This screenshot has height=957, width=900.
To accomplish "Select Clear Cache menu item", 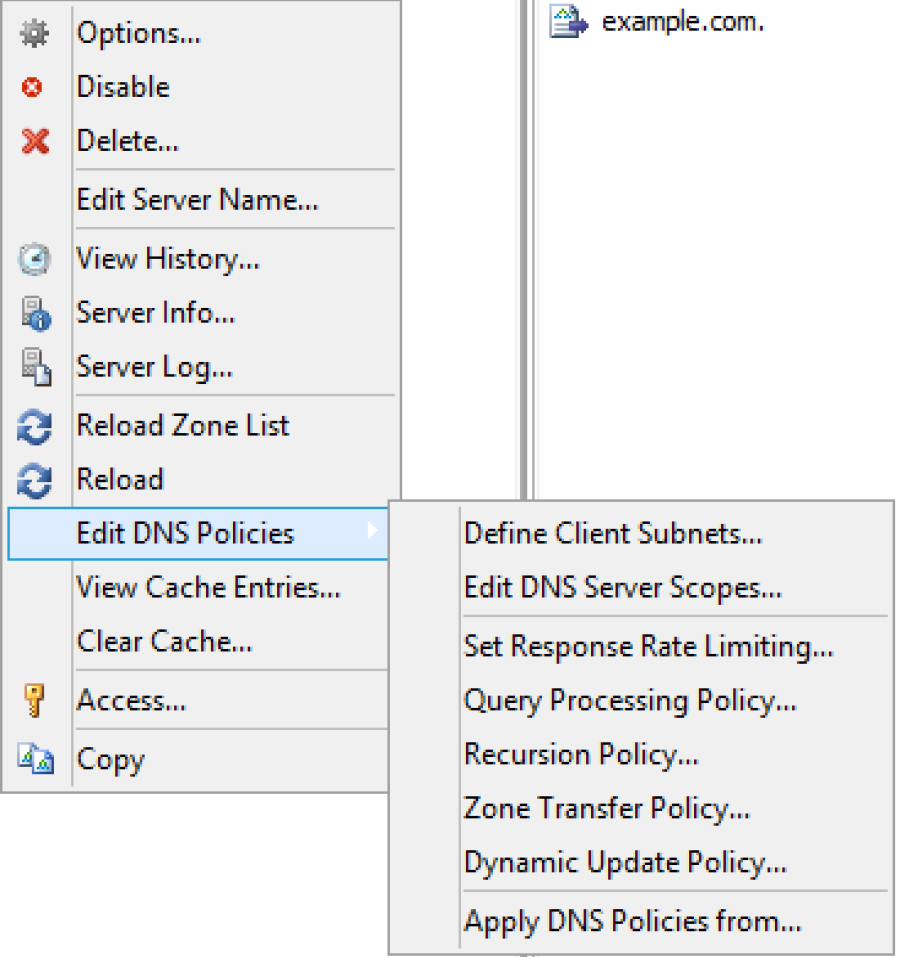I will (x=164, y=641).
